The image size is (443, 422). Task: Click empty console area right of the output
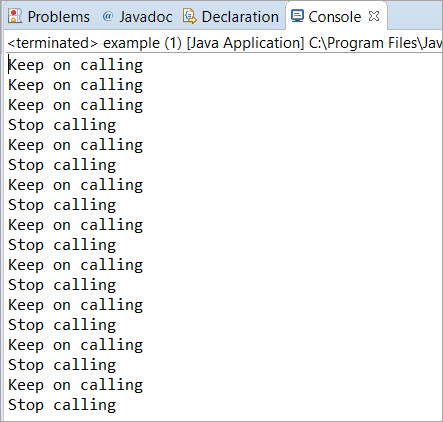point(293,233)
